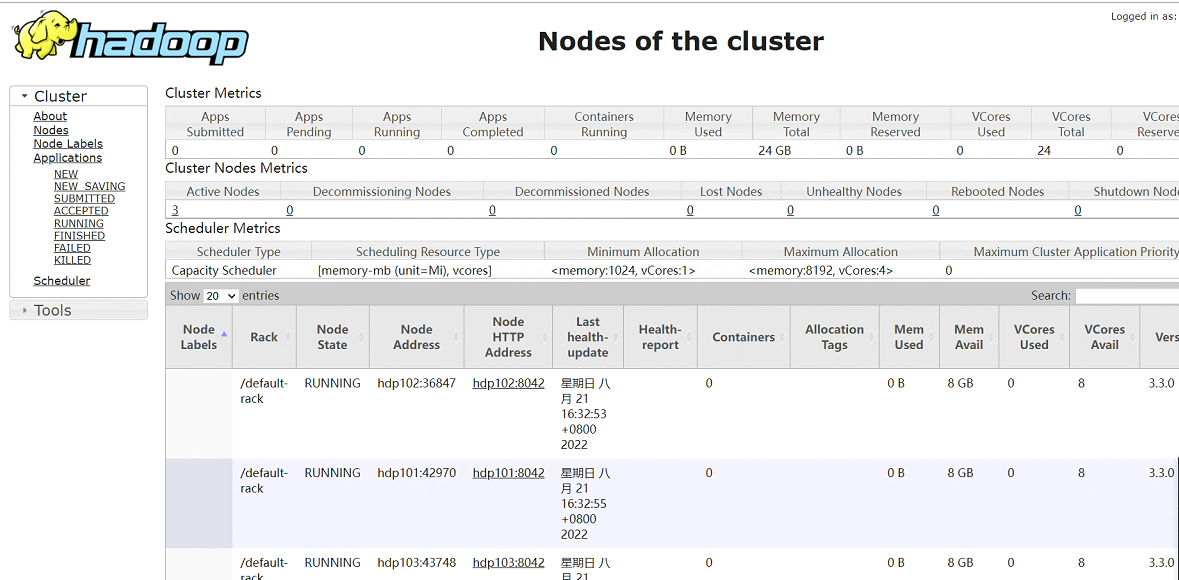Click the Apps Submitted column header
The width and height of the screenshot is (1179, 580).
click(x=215, y=124)
